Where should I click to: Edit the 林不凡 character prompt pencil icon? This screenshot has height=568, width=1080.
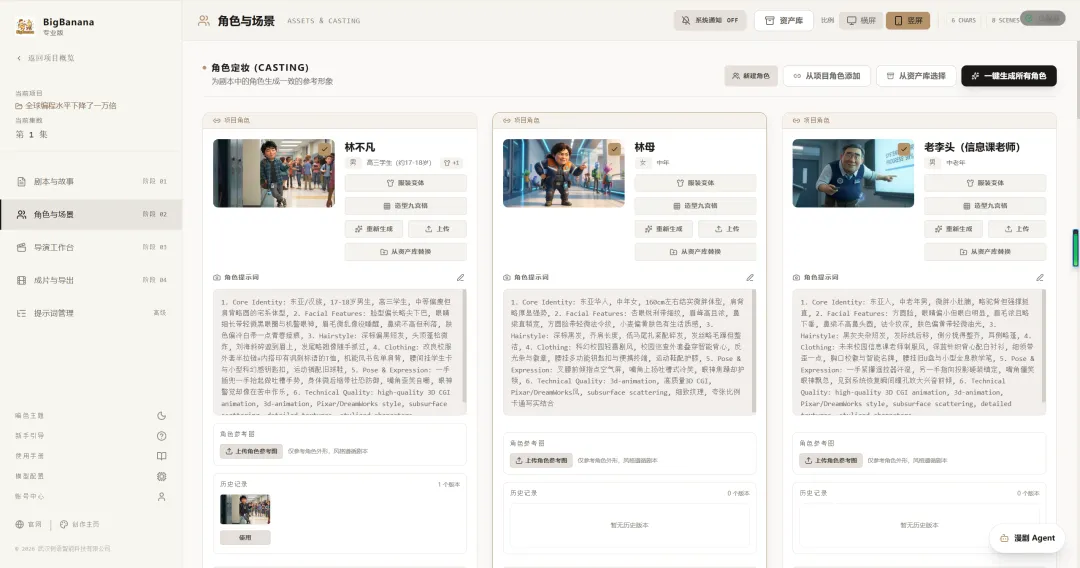pos(460,277)
